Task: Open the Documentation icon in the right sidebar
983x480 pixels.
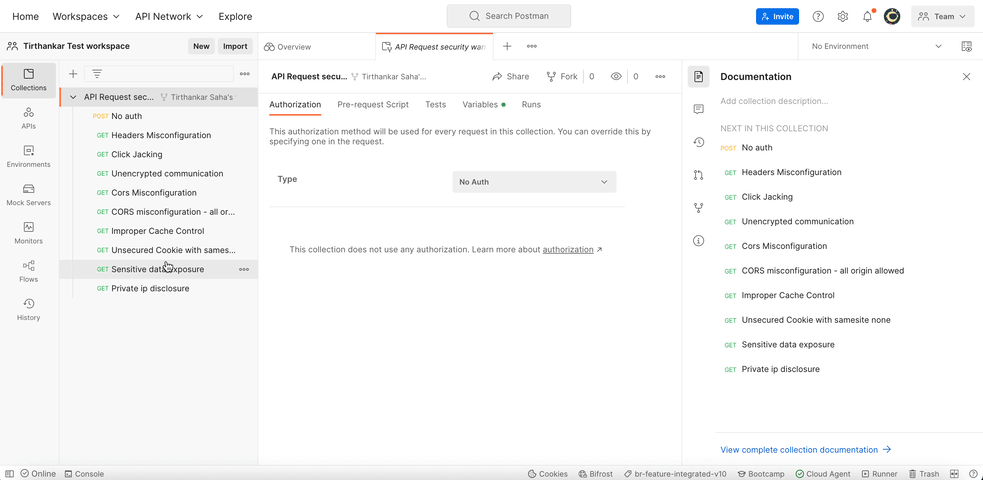Action: (699, 76)
